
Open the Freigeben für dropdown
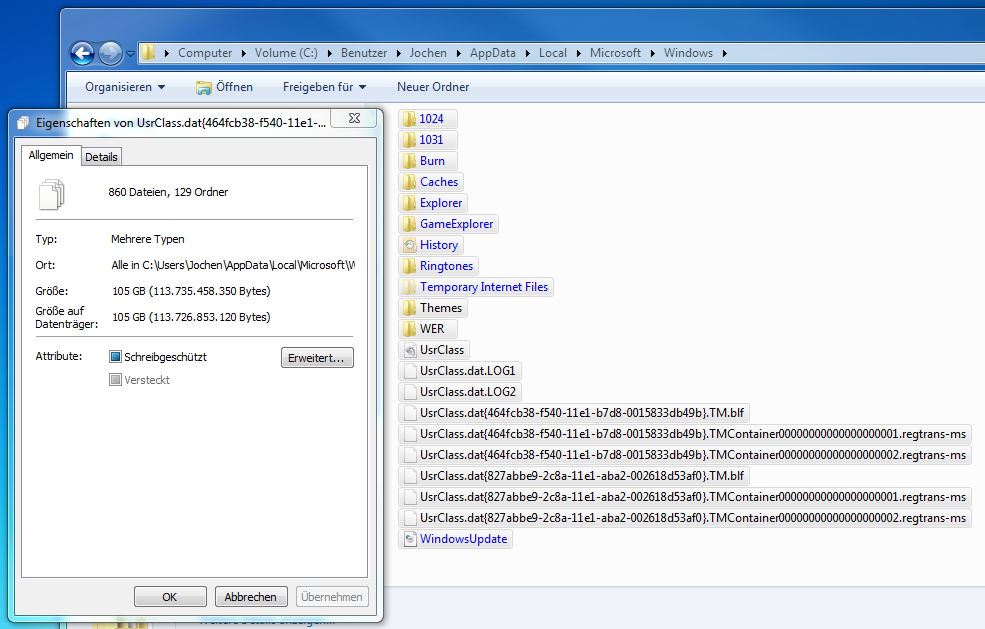(x=324, y=87)
